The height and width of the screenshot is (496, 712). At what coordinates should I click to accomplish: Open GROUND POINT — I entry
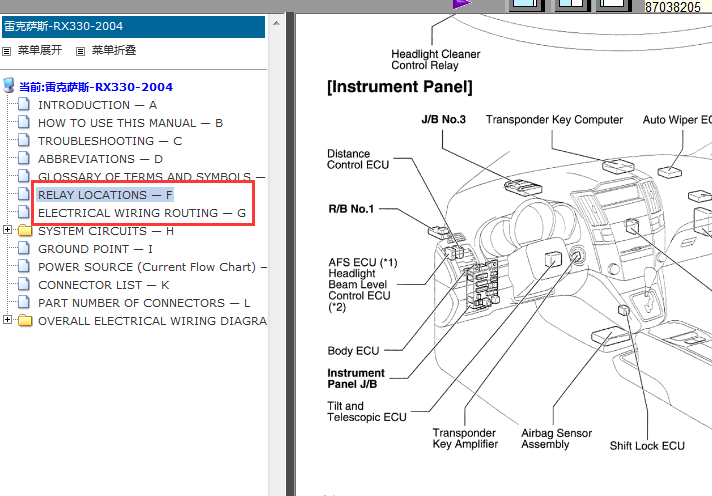point(95,249)
